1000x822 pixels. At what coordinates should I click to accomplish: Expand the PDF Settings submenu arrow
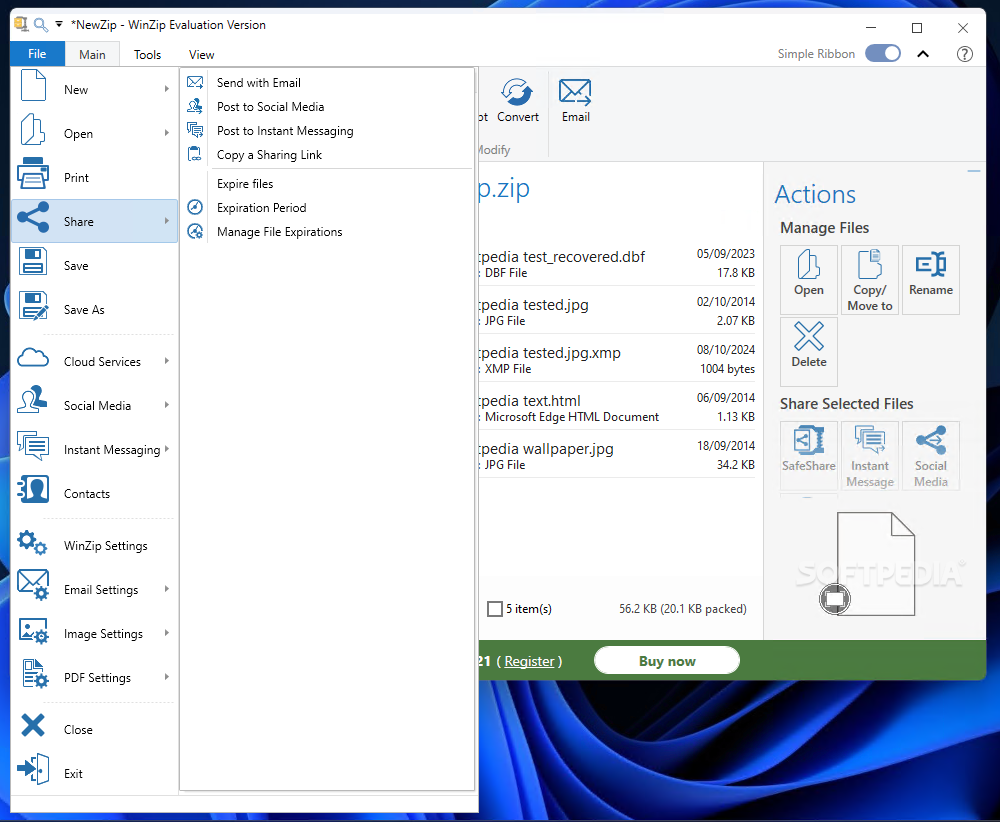click(x=166, y=677)
